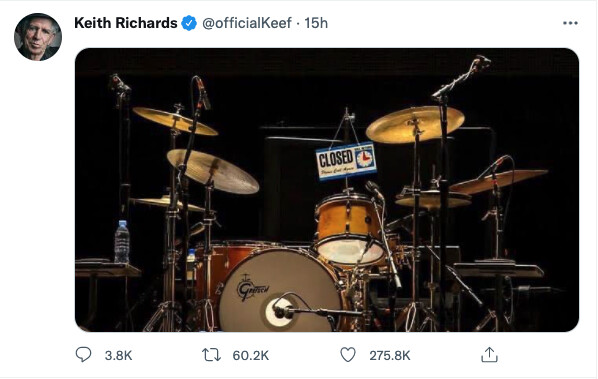Open the @officialKeef handle link

(x=247, y=23)
